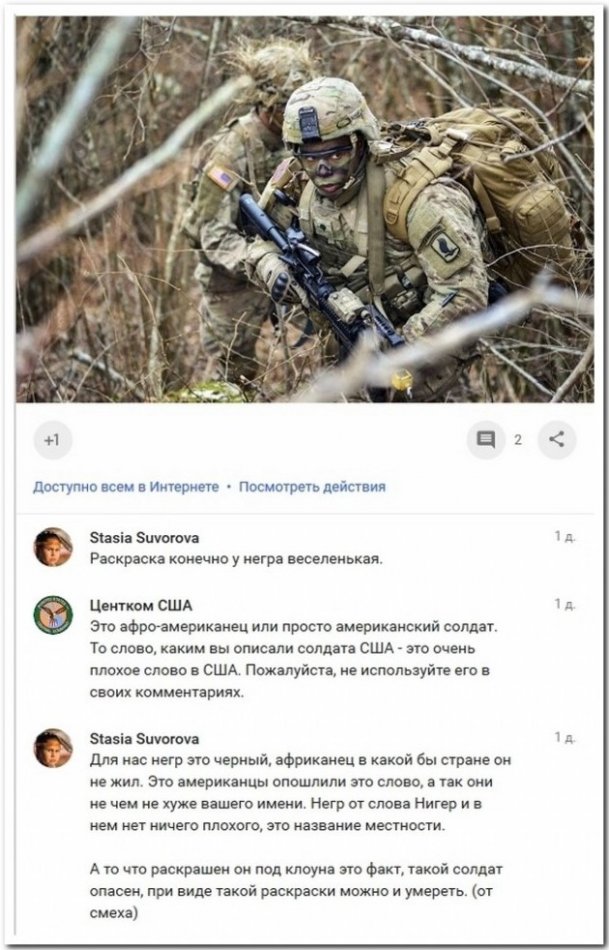Click the +1 button under the photo
This screenshot has width=609, height=950.
53,440
